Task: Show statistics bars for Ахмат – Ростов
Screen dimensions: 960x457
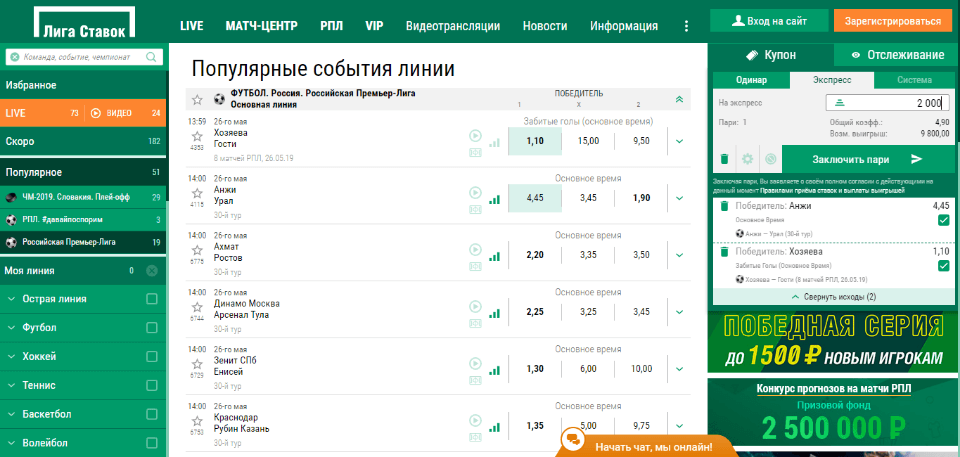Action: [494, 256]
